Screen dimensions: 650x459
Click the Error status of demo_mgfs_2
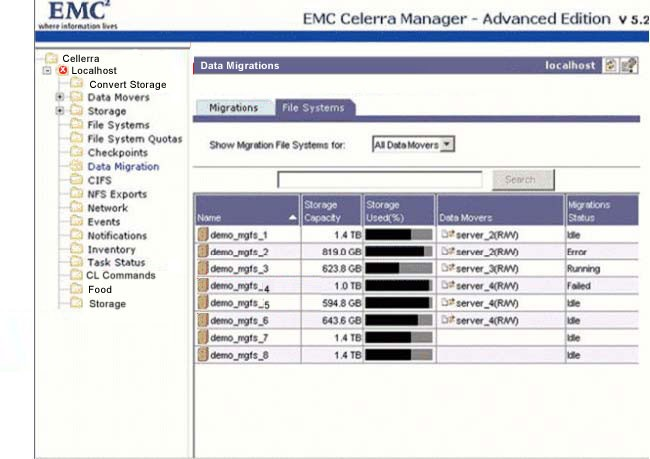pyautogui.click(x=577, y=252)
